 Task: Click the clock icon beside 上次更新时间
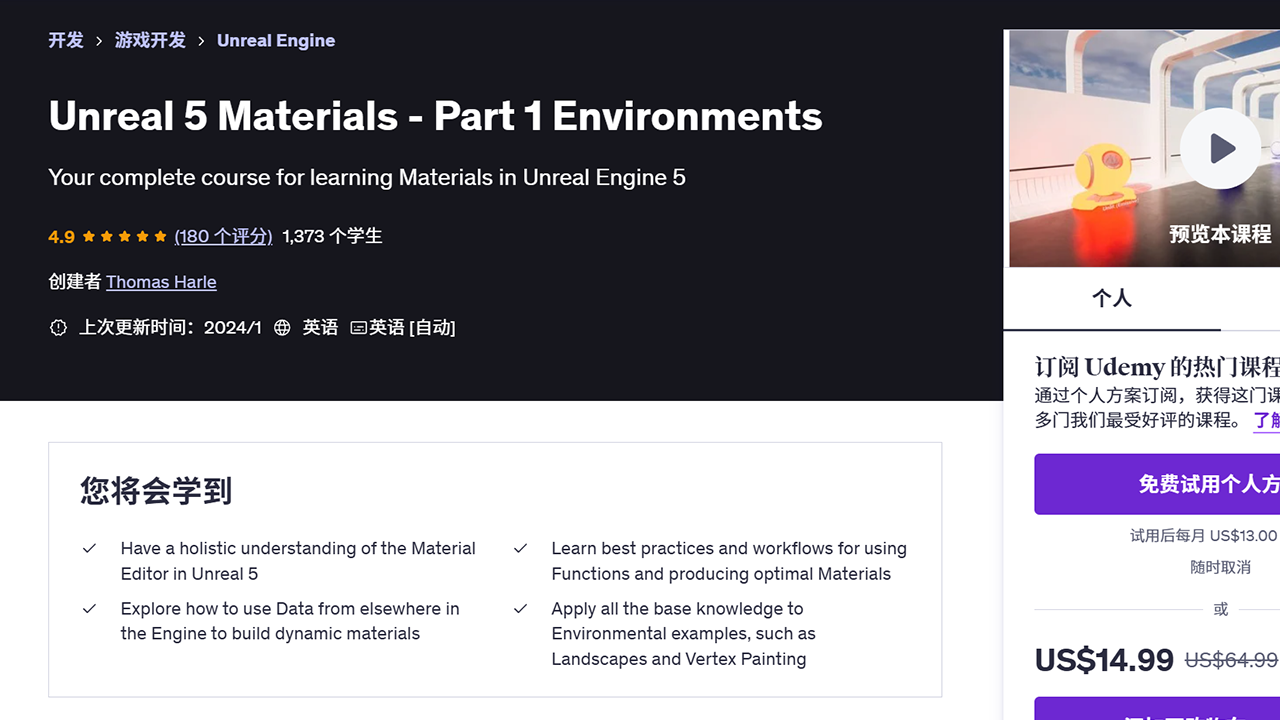pyautogui.click(x=58, y=327)
